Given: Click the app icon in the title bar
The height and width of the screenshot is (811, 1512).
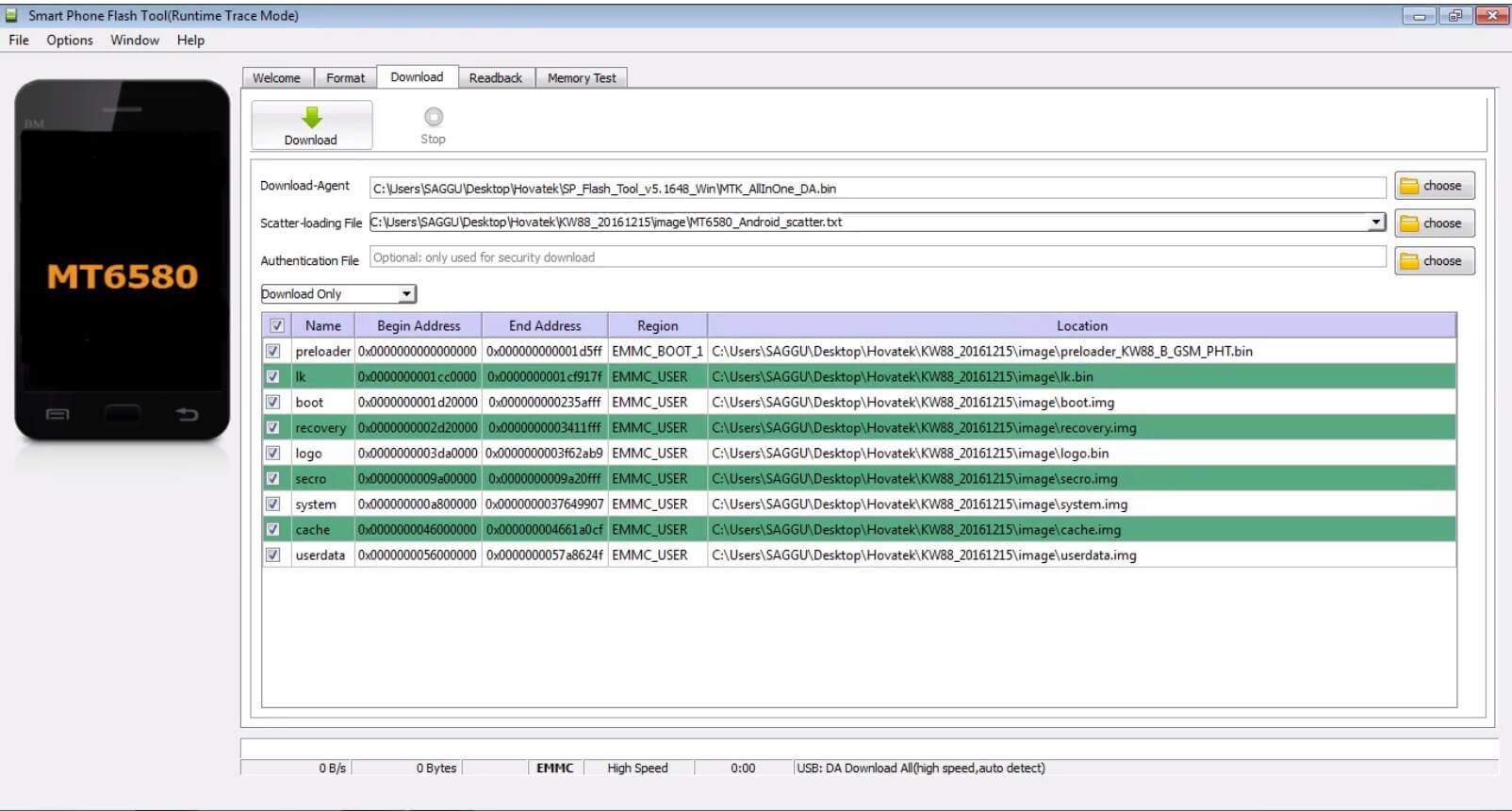Looking at the screenshot, I should click(x=12, y=15).
